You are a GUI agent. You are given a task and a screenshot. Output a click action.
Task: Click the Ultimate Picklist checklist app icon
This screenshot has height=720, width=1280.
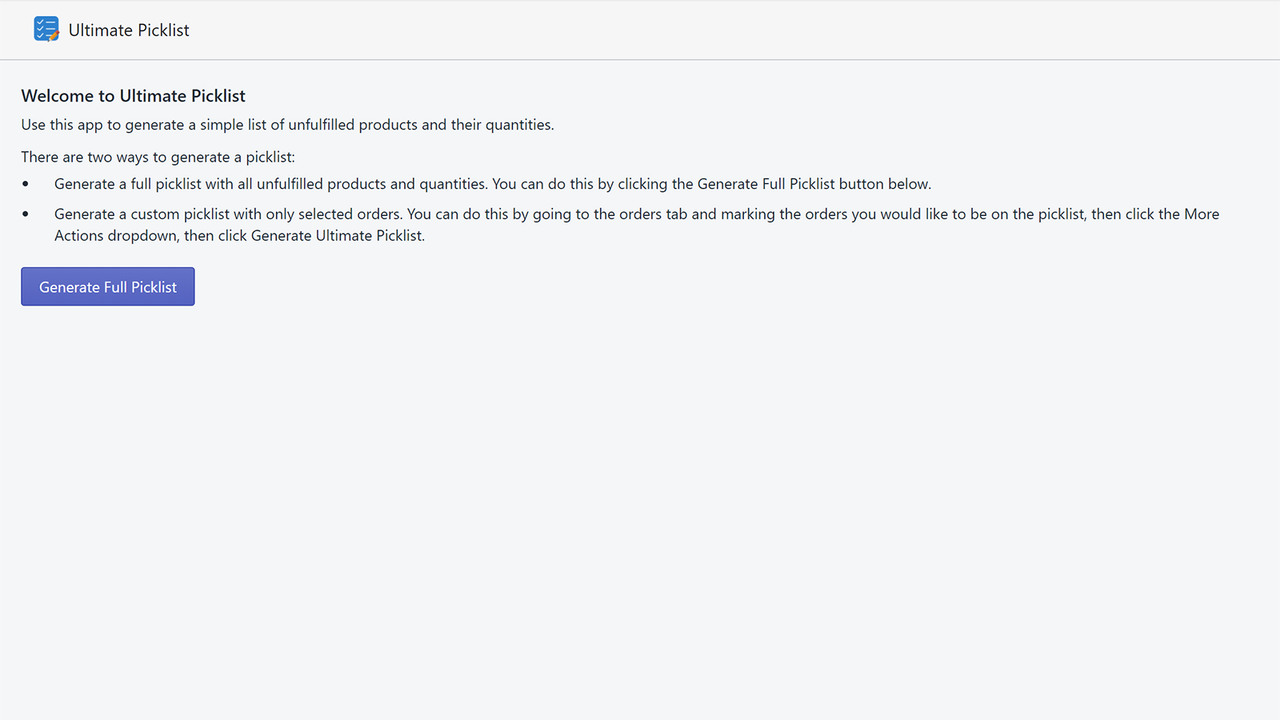[x=46, y=29]
